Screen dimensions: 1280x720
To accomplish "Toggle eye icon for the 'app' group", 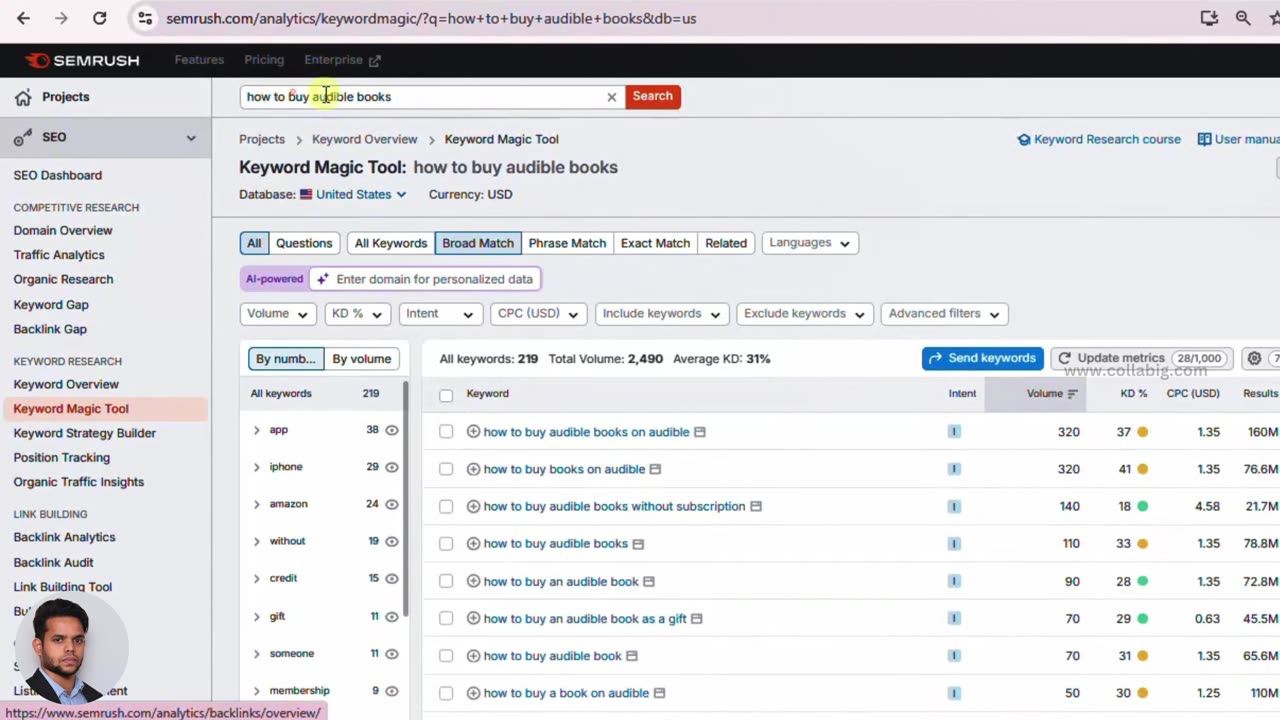I will [392, 430].
